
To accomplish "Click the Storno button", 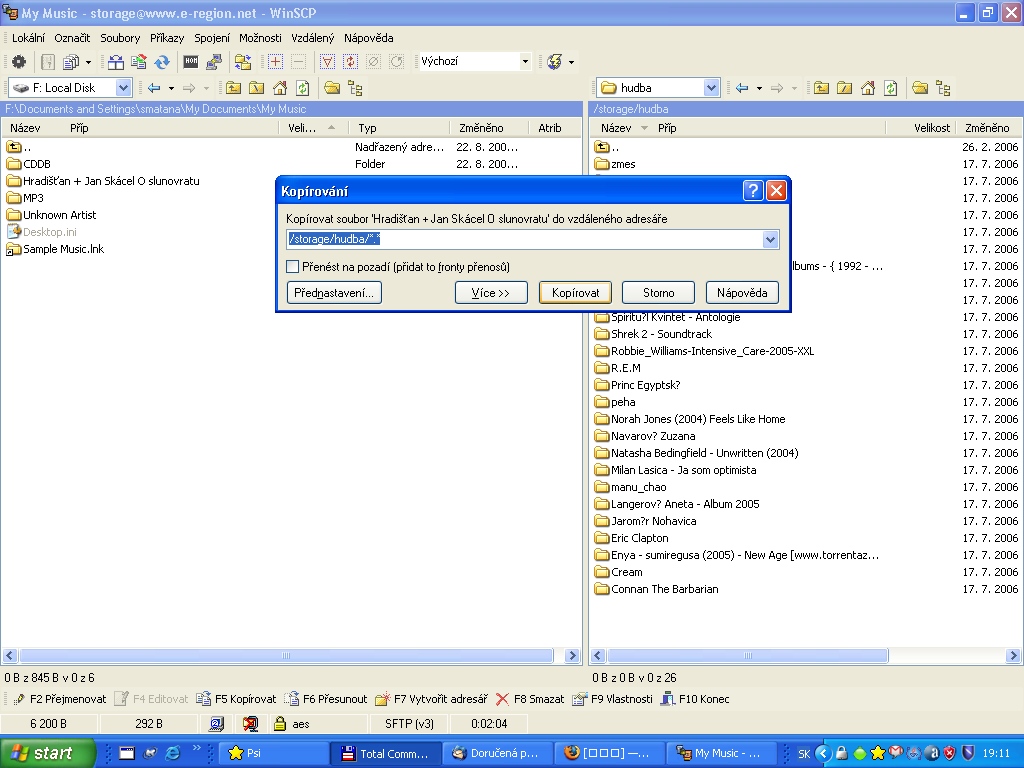I will coord(658,293).
